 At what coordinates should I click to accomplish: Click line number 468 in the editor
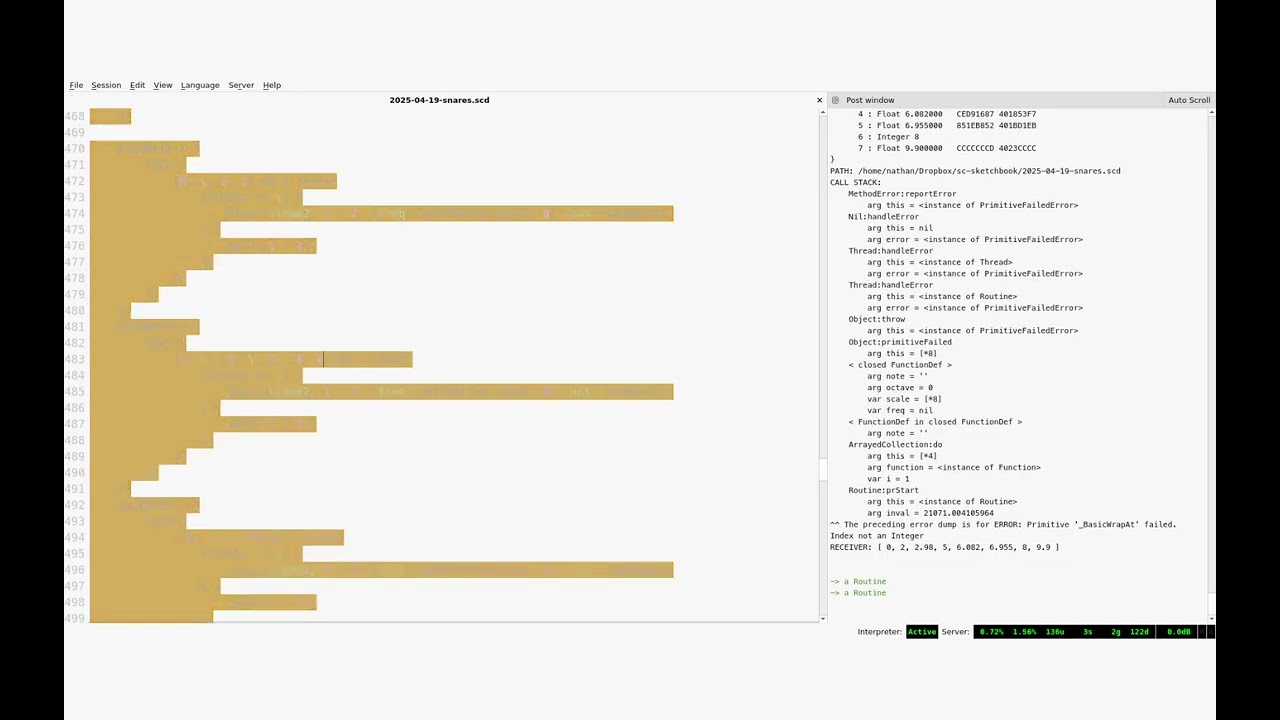[75, 116]
